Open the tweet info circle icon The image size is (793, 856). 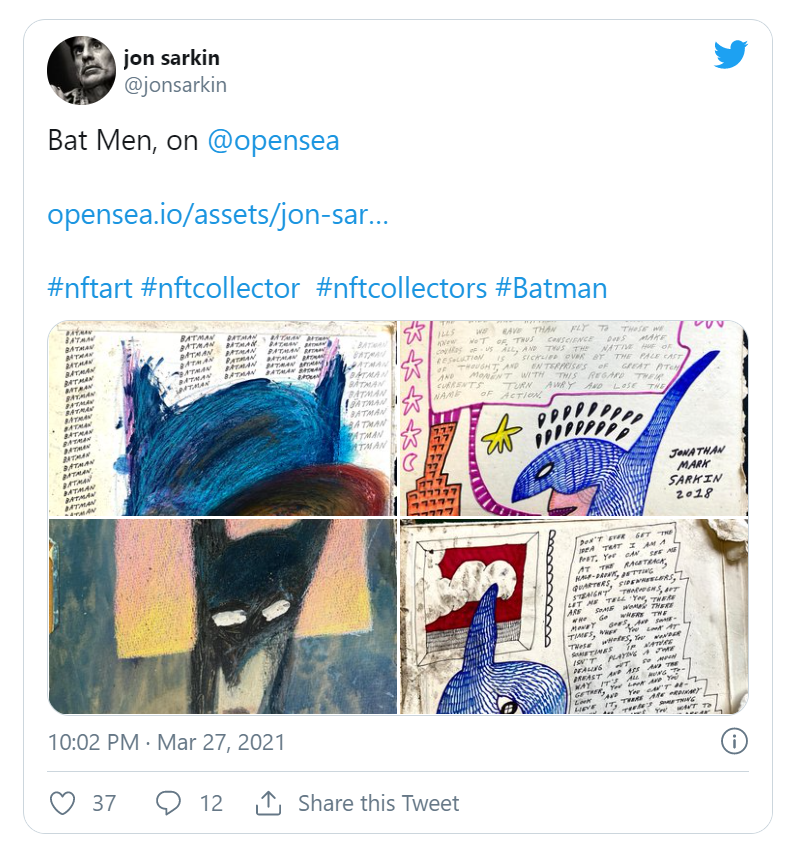[734, 741]
